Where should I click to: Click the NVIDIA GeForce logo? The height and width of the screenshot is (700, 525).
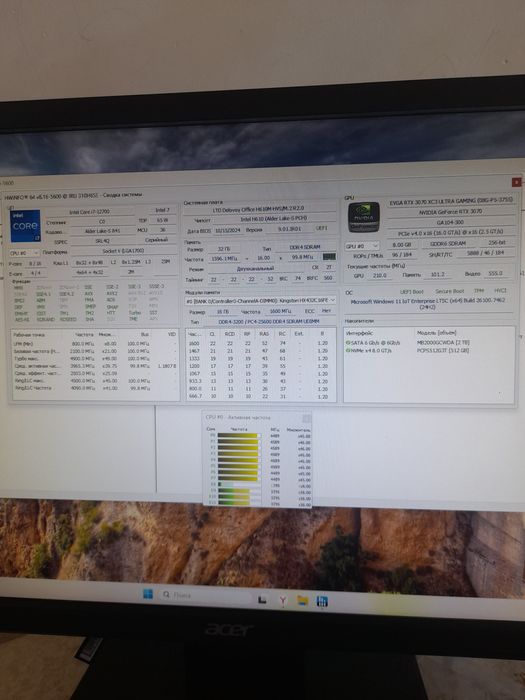[364, 217]
